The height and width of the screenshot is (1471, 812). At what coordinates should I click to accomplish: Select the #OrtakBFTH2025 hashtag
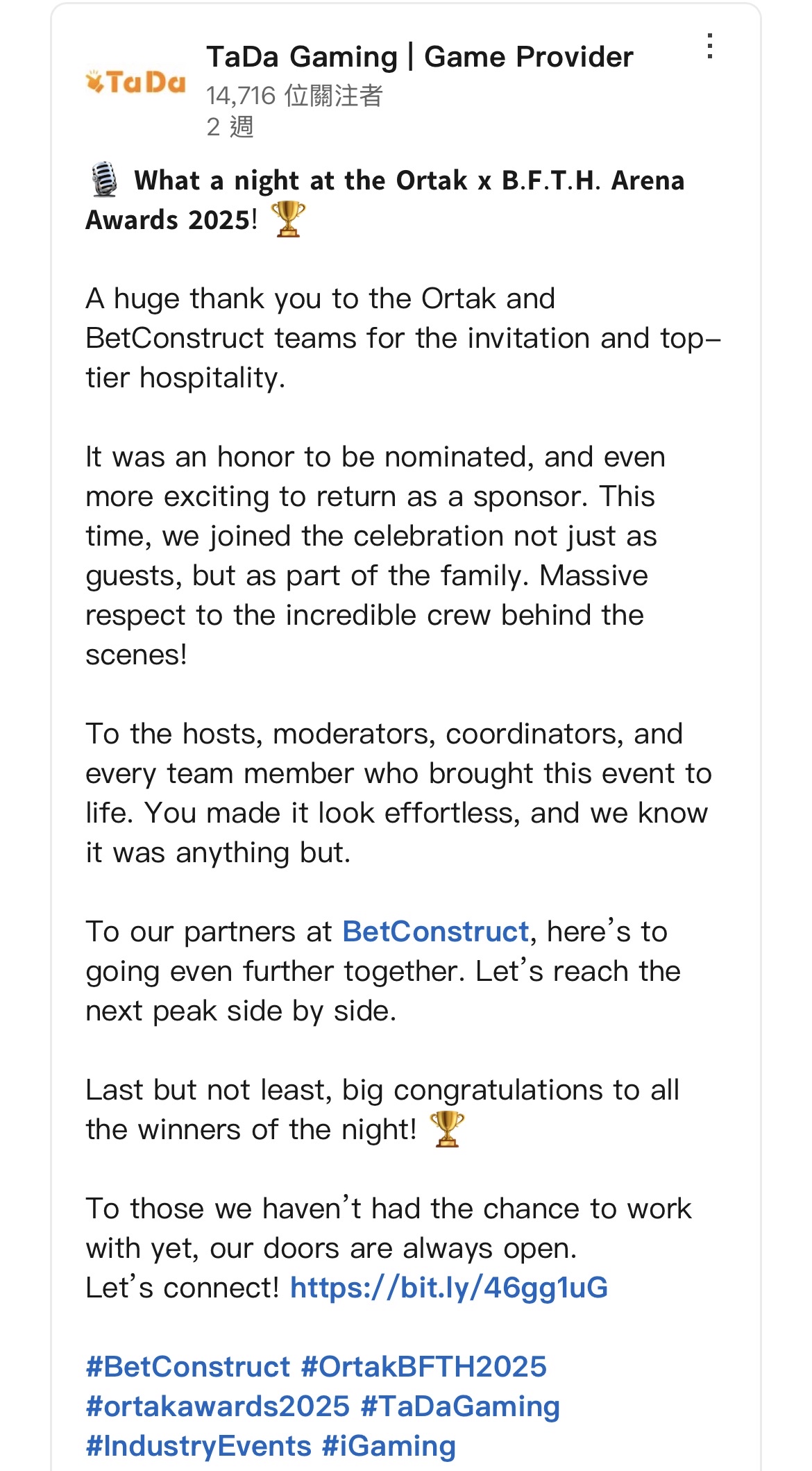point(424,1367)
